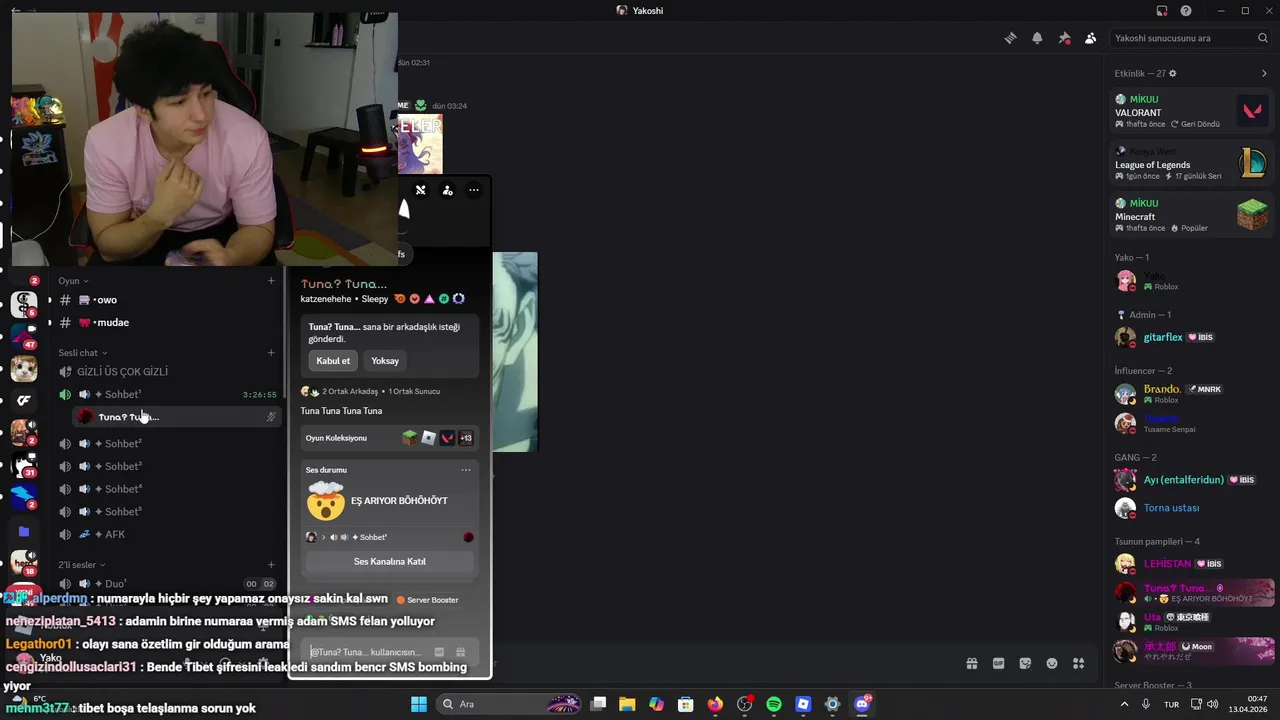Click the +13 games badge
The image size is (1280, 720).
pos(465,438)
